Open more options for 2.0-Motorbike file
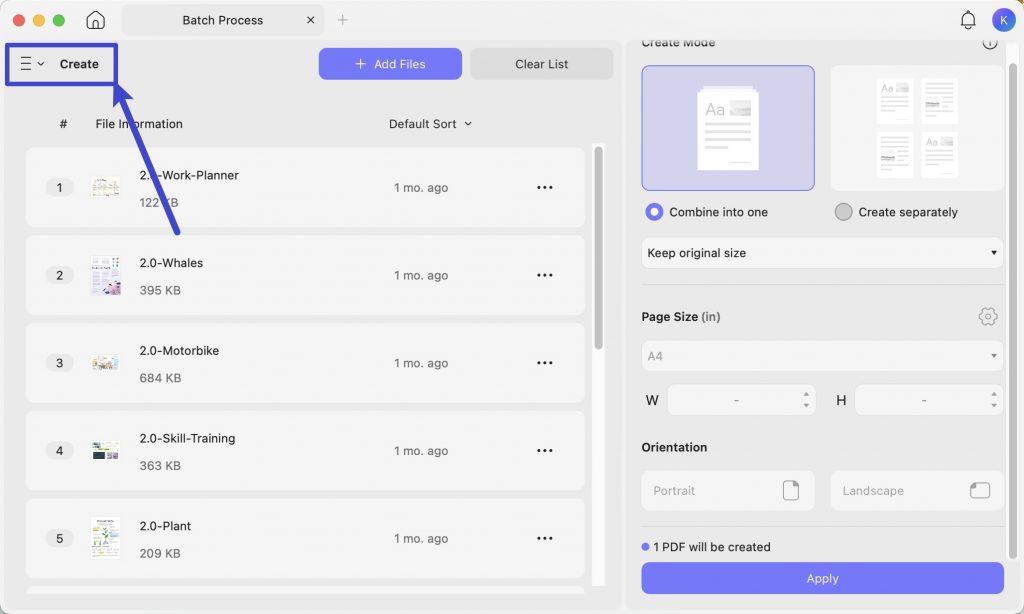 [x=545, y=363]
